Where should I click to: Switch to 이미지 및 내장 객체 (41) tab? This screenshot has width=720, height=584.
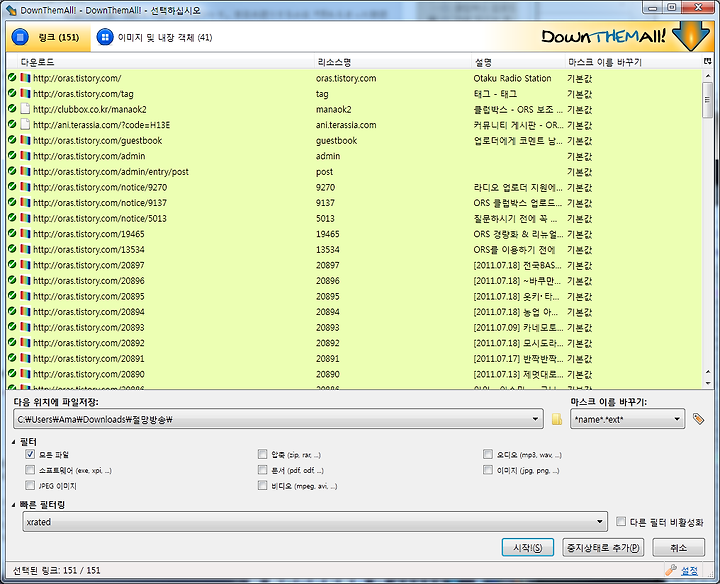click(x=155, y=37)
